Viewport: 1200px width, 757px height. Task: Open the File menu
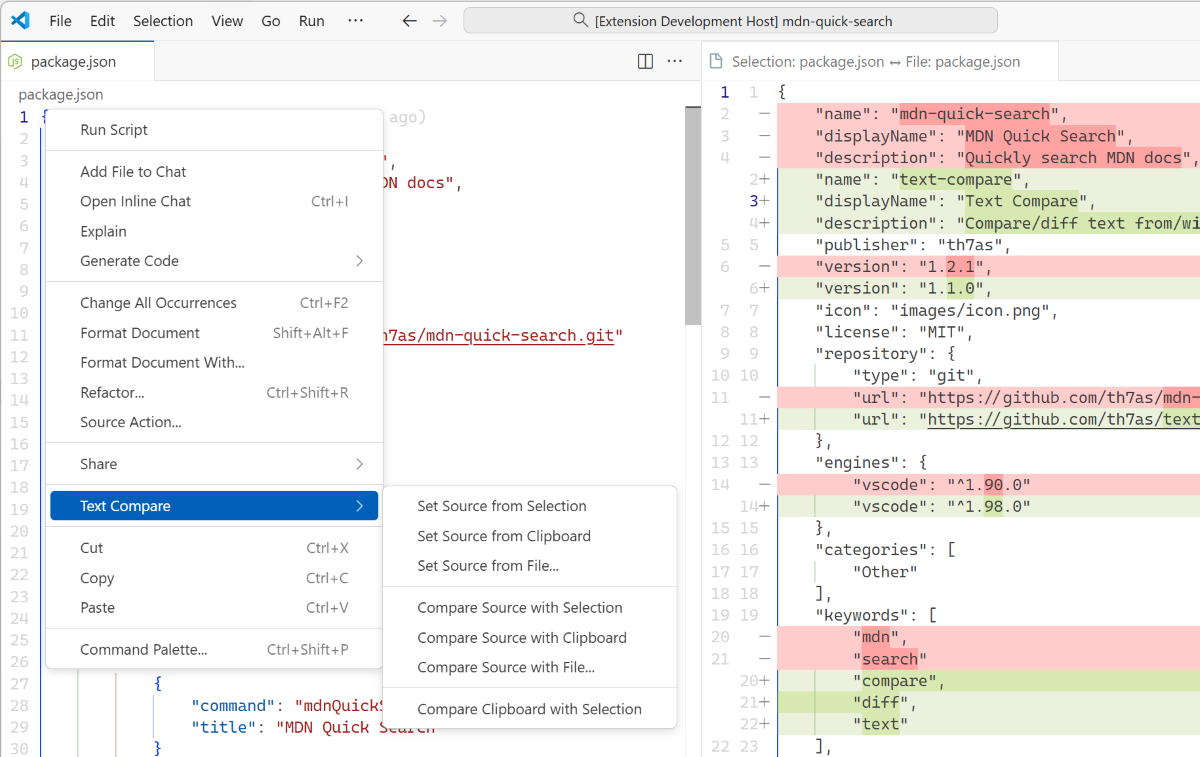pyautogui.click(x=60, y=20)
